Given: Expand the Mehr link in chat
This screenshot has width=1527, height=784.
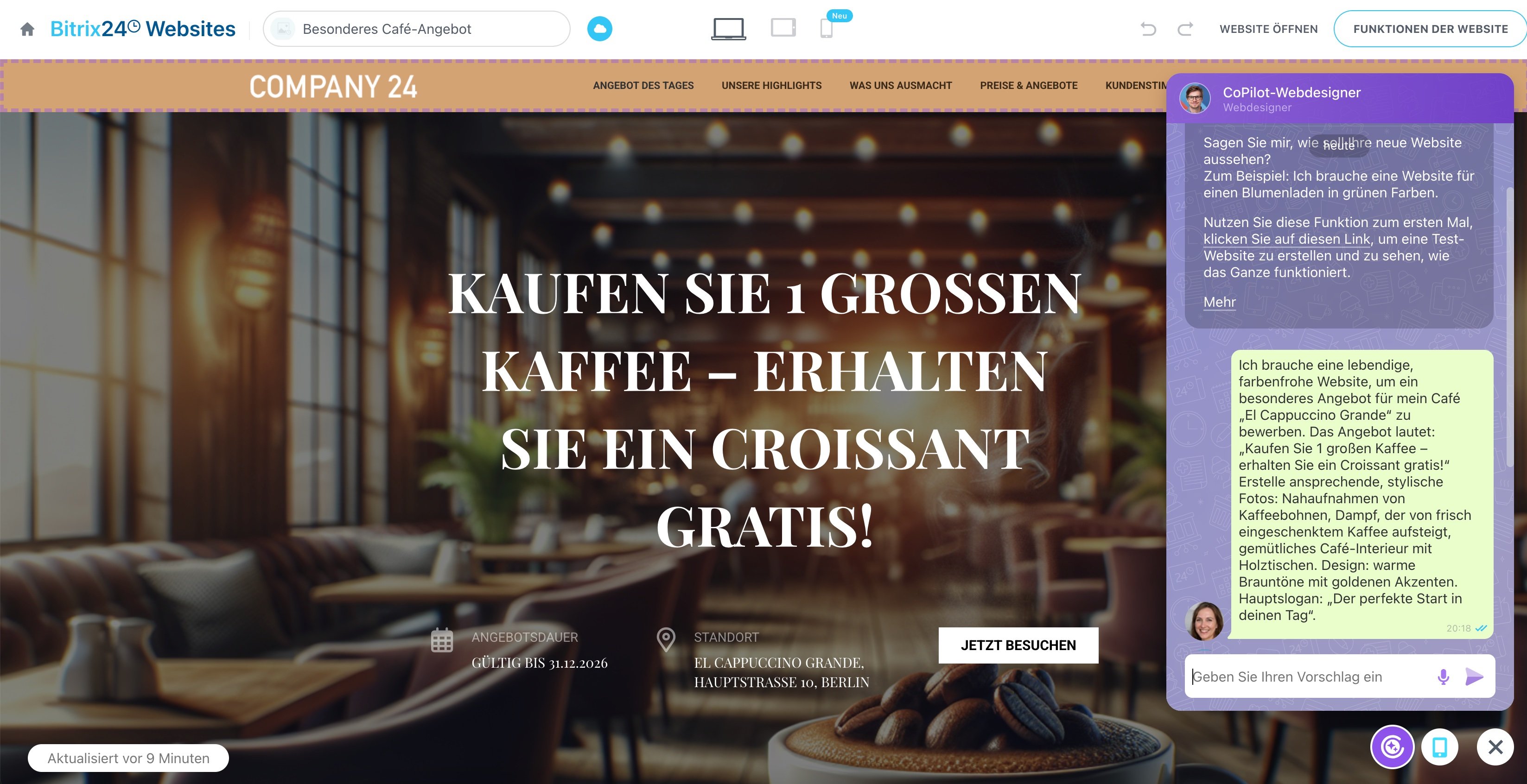Looking at the screenshot, I should 1219,302.
